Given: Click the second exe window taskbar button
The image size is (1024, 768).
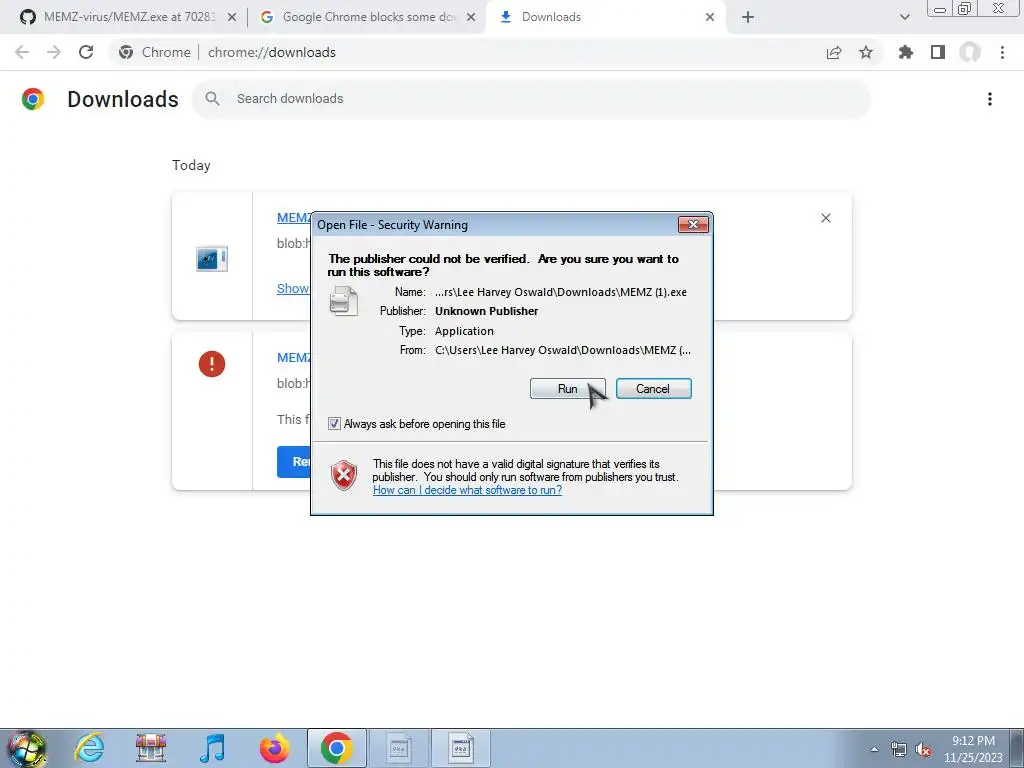Looking at the screenshot, I should click(x=461, y=748).
